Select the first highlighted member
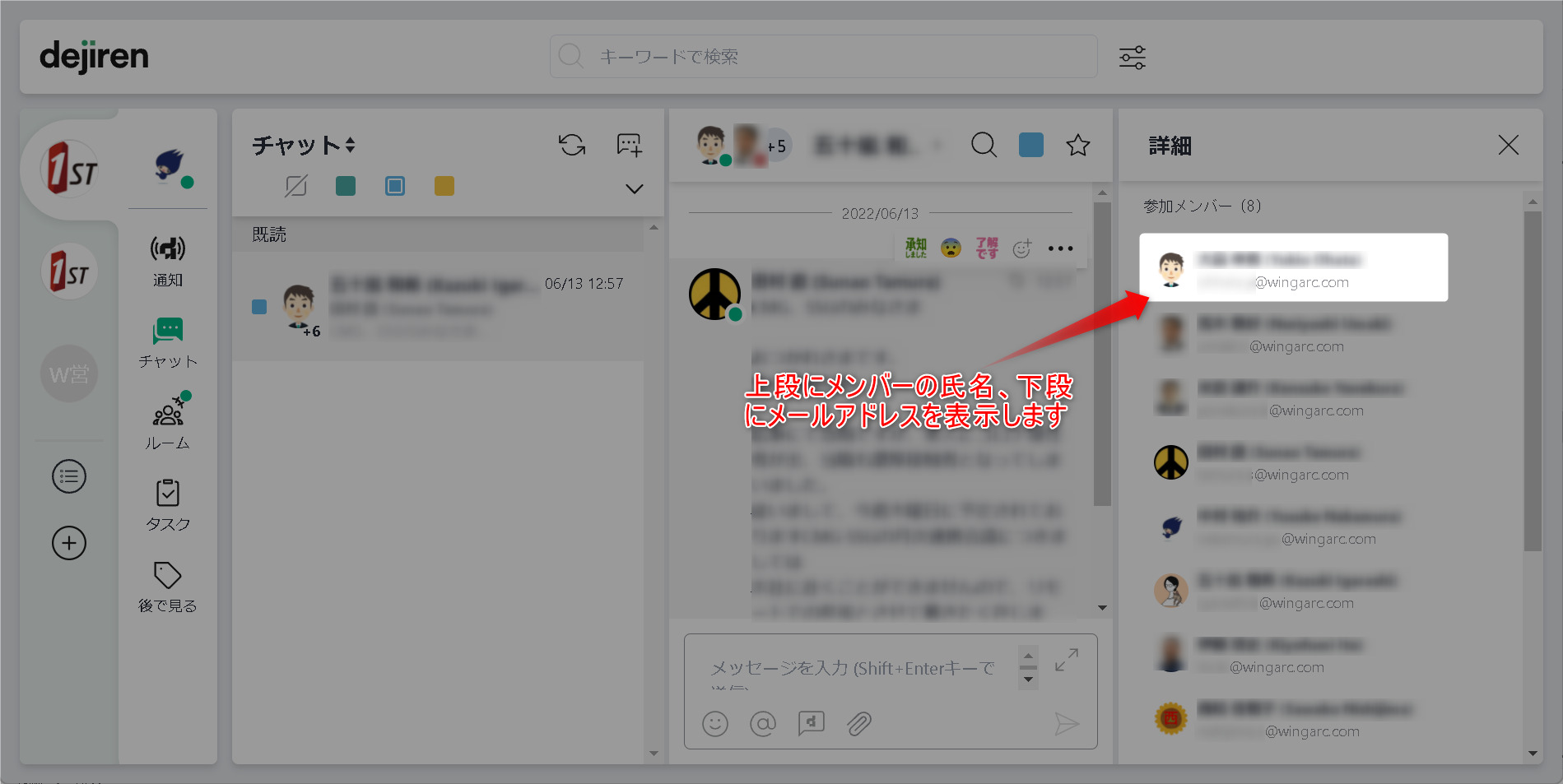The height and width of the screenshot is (784, 1563). coord(1293,267)
